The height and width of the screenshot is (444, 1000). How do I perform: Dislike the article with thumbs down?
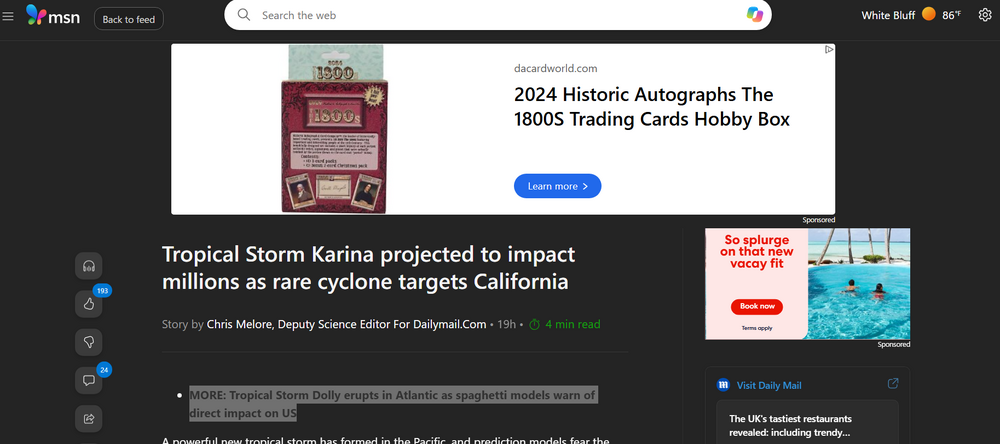[x=89, y=343]
